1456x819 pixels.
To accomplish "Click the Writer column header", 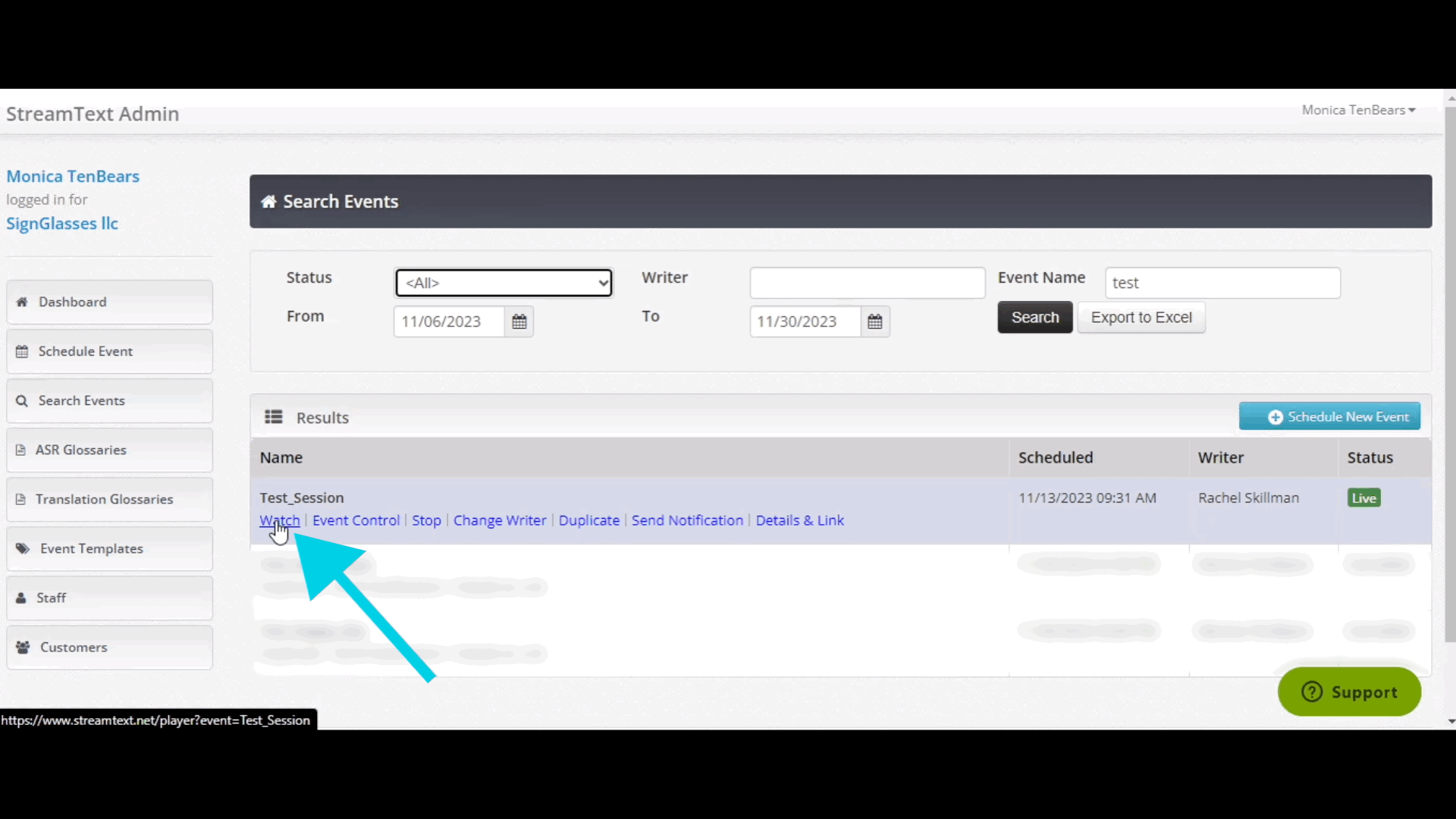I will tap(1220, 457).
